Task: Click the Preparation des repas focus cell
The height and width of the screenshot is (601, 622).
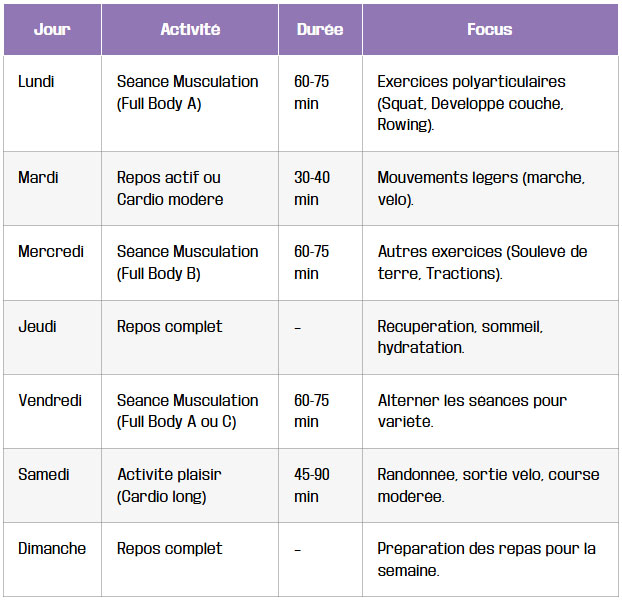Action: tap(486, 559)
